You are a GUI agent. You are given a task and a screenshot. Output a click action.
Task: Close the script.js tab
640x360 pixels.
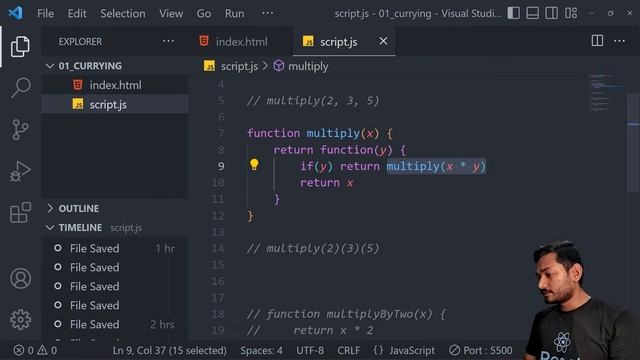[383, 41]
